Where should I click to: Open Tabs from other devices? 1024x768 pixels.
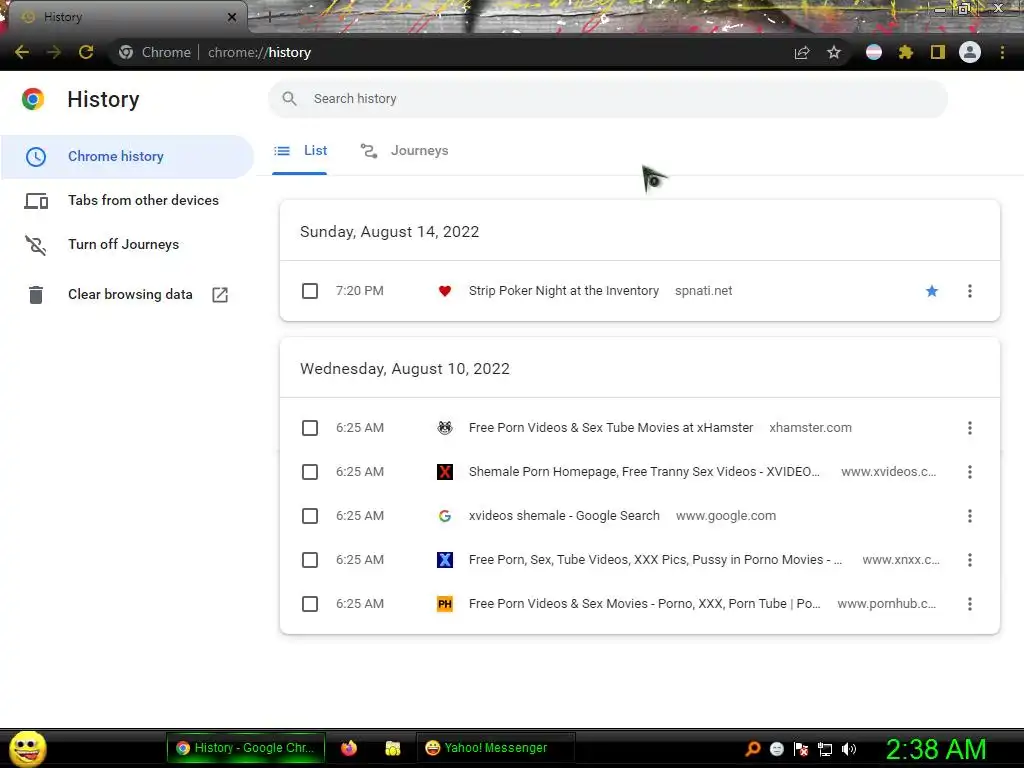coord(127,200)
